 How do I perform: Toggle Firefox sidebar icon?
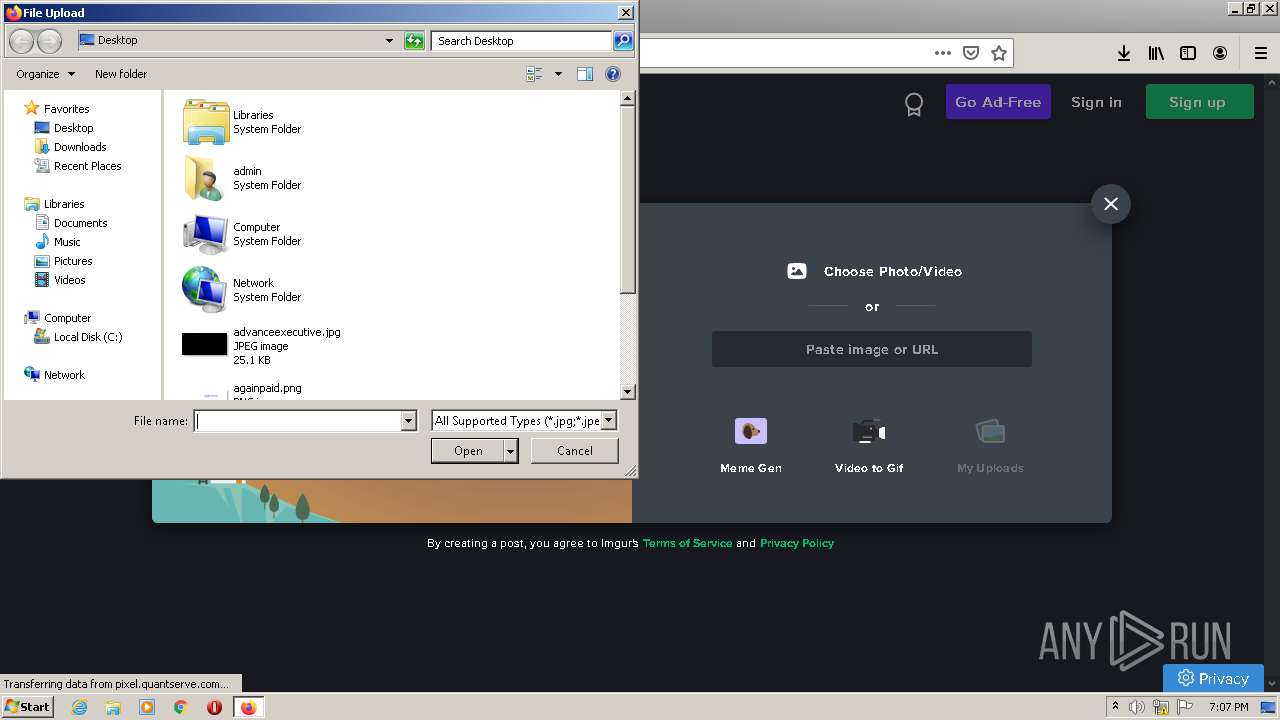[x=1188, y=53]
